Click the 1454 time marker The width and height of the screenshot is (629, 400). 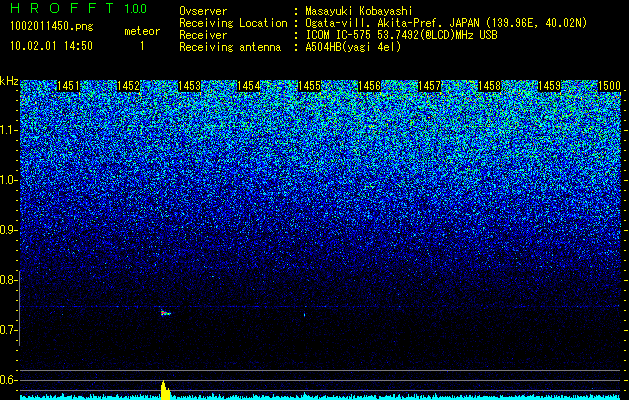249,86
